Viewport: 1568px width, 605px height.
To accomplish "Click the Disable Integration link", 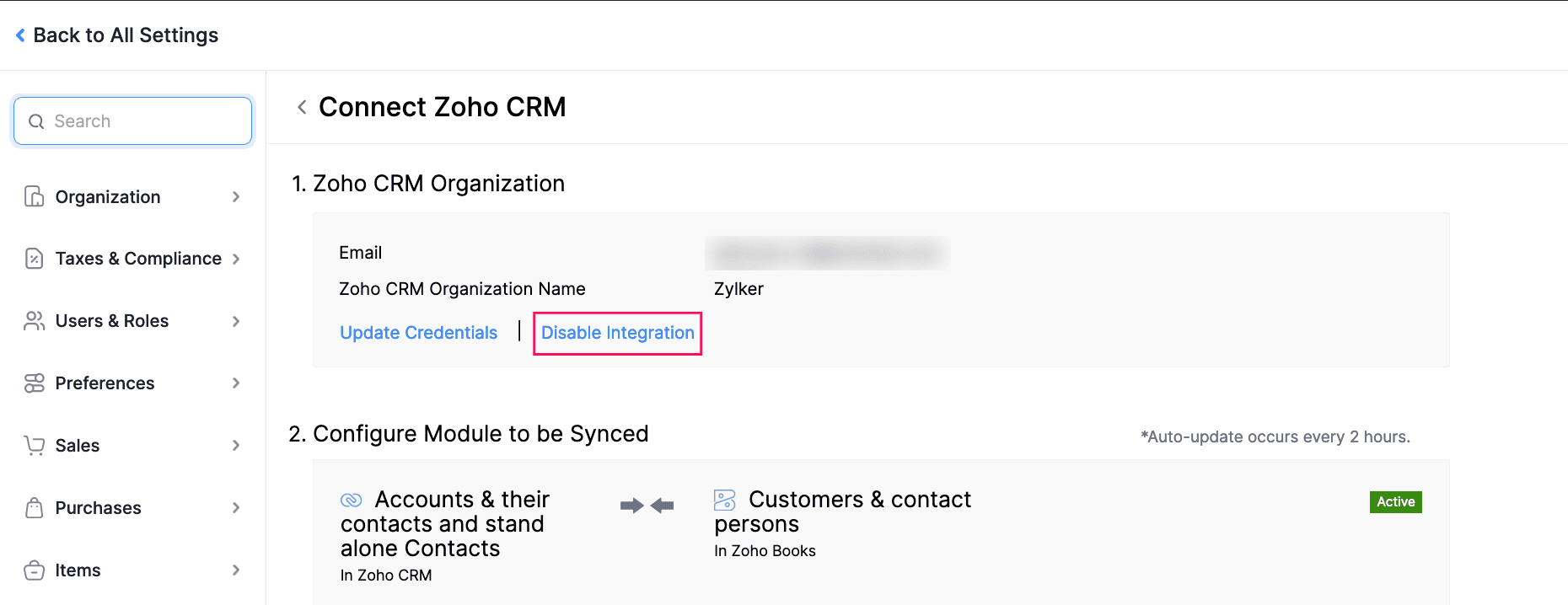I will tap(617, 333).
